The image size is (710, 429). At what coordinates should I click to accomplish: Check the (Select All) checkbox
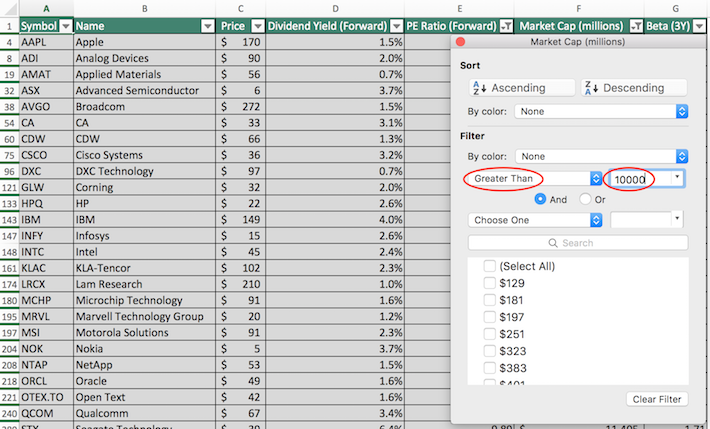click(x=490, y=266)
